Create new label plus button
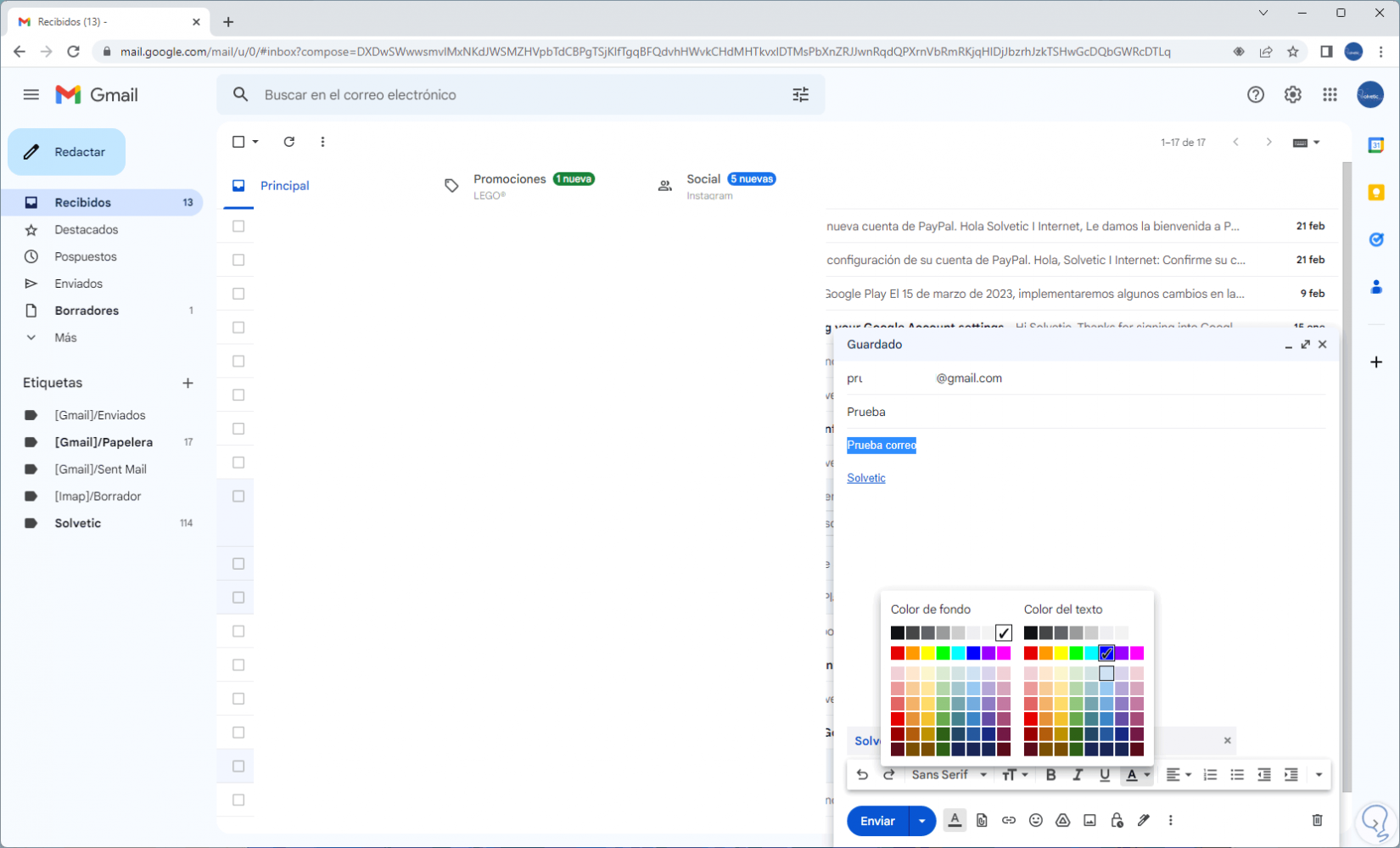This screenshot has height=848, width=1400. pos(188,383)
